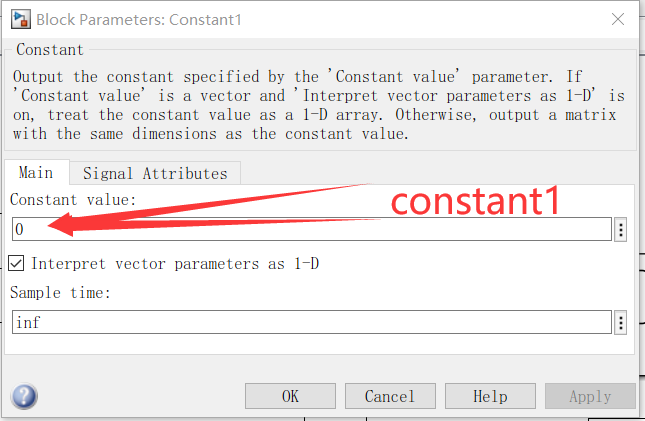Open the Sample time three-dot options menu
The height and width of the screenshot is (421, 645).
click(621, 322)
